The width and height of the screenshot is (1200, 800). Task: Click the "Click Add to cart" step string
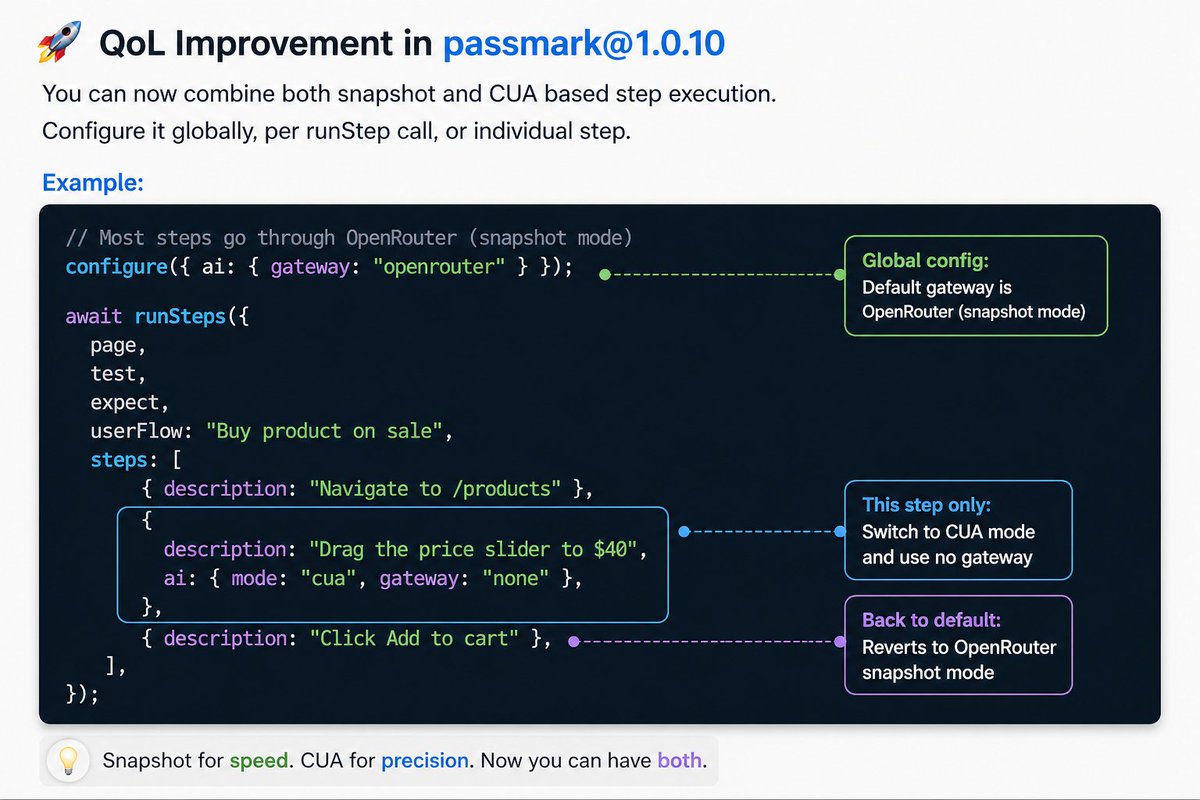[x=413, y=638]
